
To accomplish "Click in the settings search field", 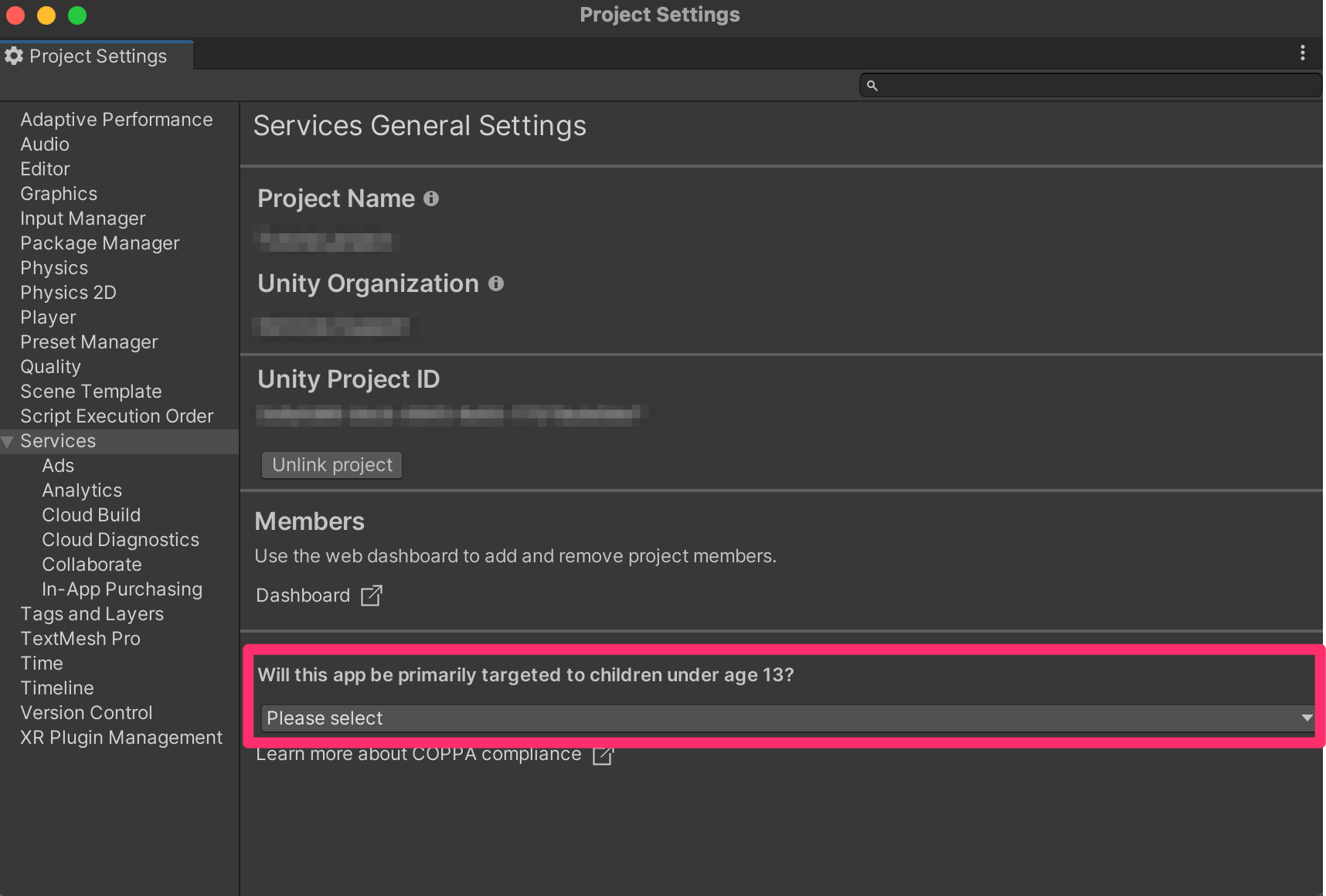I will tap(1097, 86).
